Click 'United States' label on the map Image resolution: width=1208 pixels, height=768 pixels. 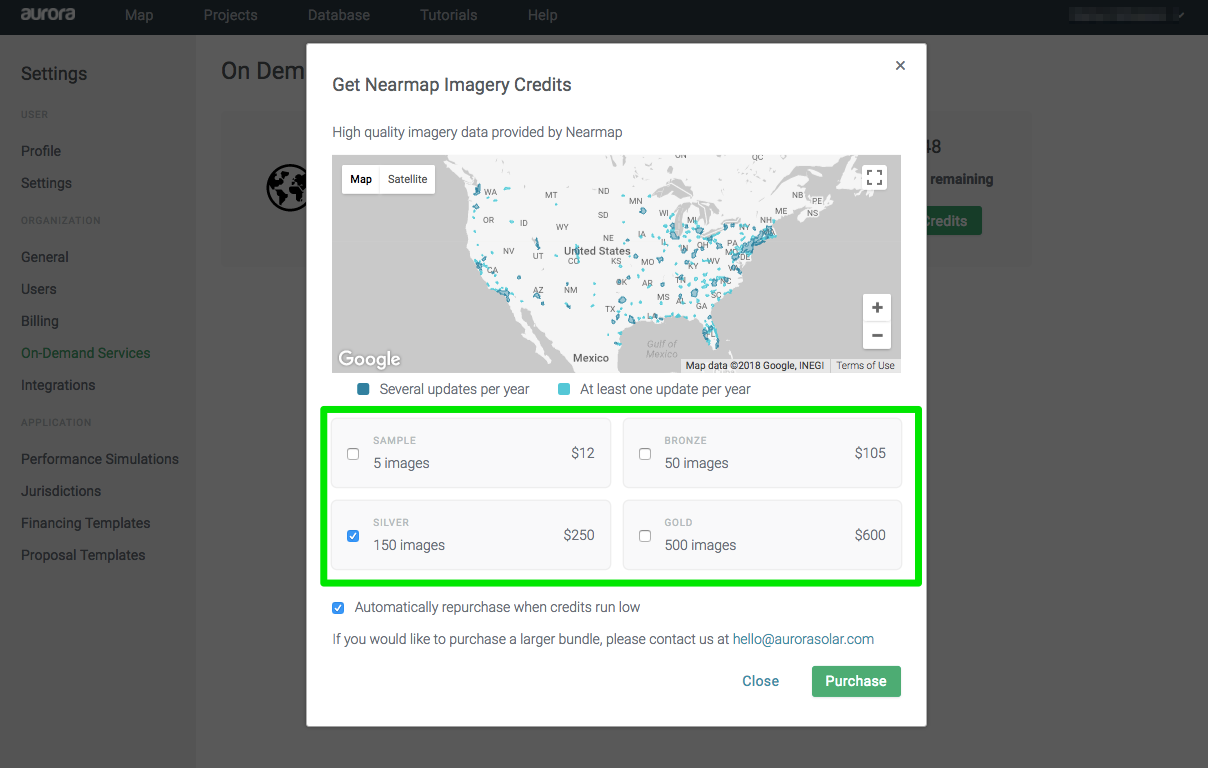pyautogui.click(x=597, y=251)
